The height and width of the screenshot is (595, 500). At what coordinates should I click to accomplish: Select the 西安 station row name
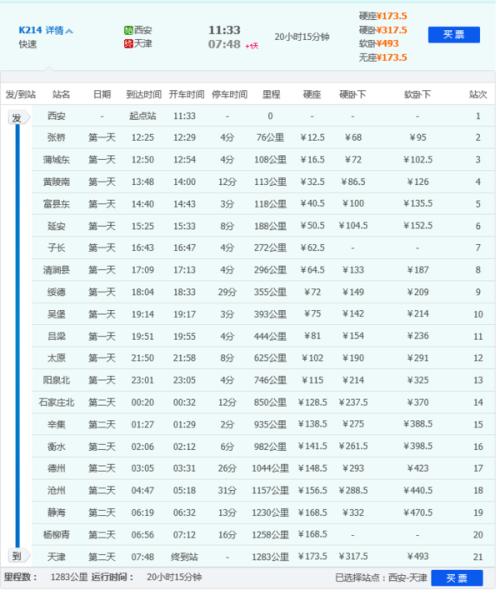[57, 116]
